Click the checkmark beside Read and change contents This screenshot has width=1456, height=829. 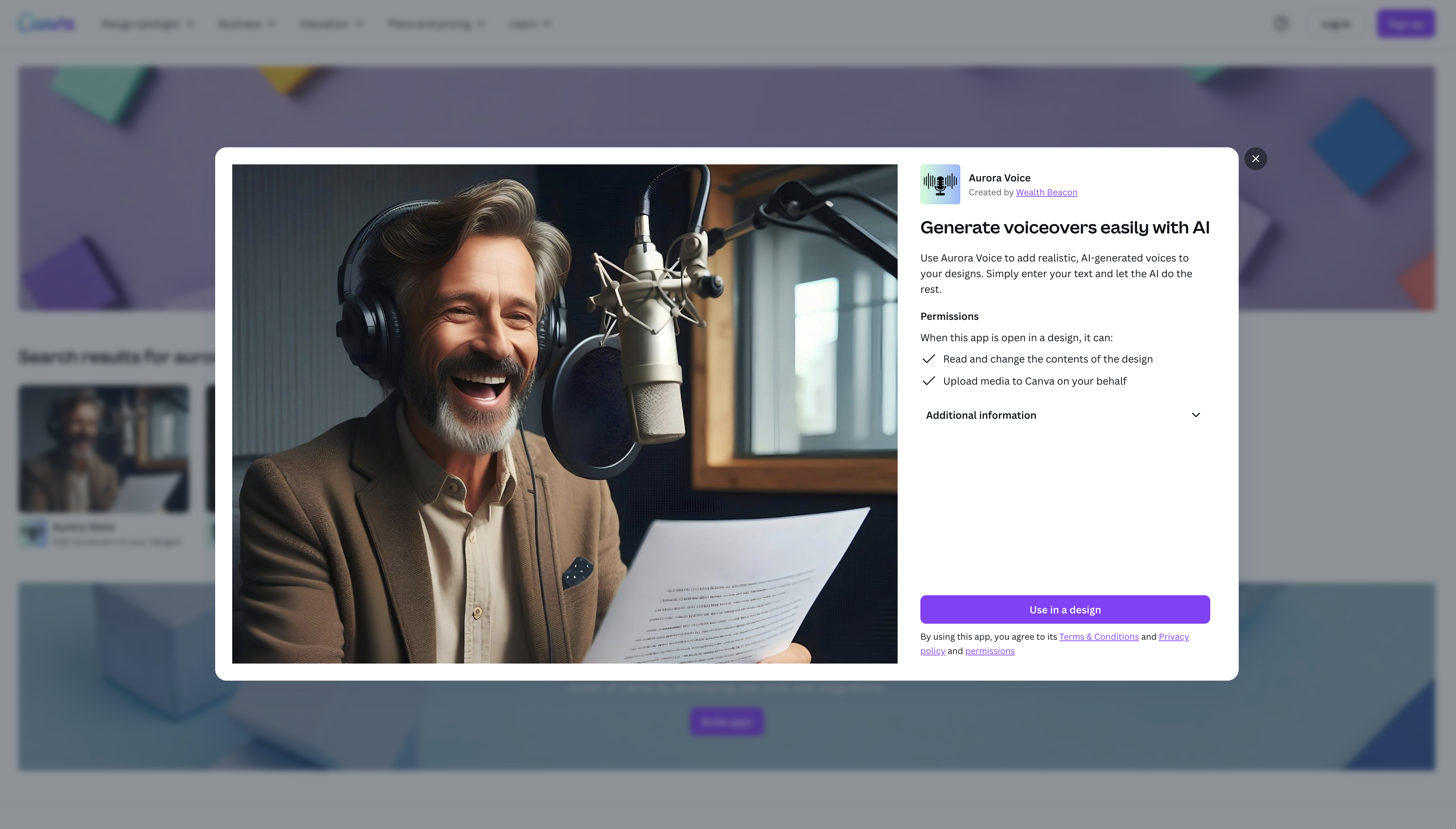click(929, 359)
